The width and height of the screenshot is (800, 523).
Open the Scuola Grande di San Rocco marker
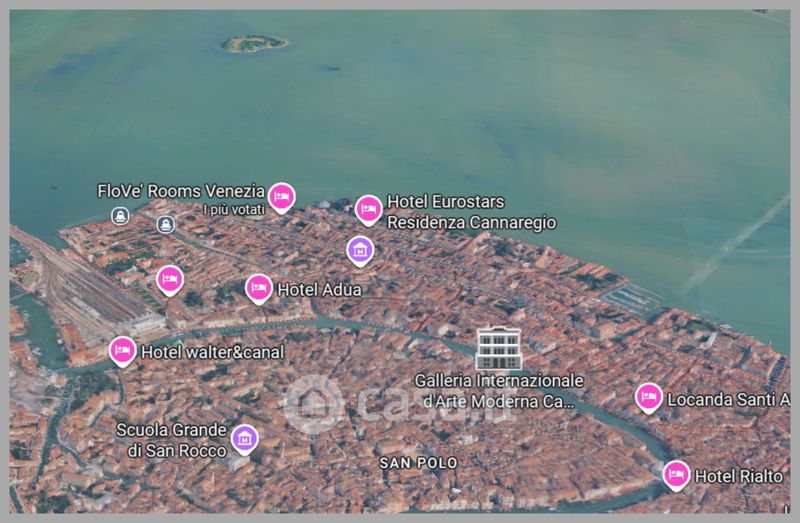244,437
